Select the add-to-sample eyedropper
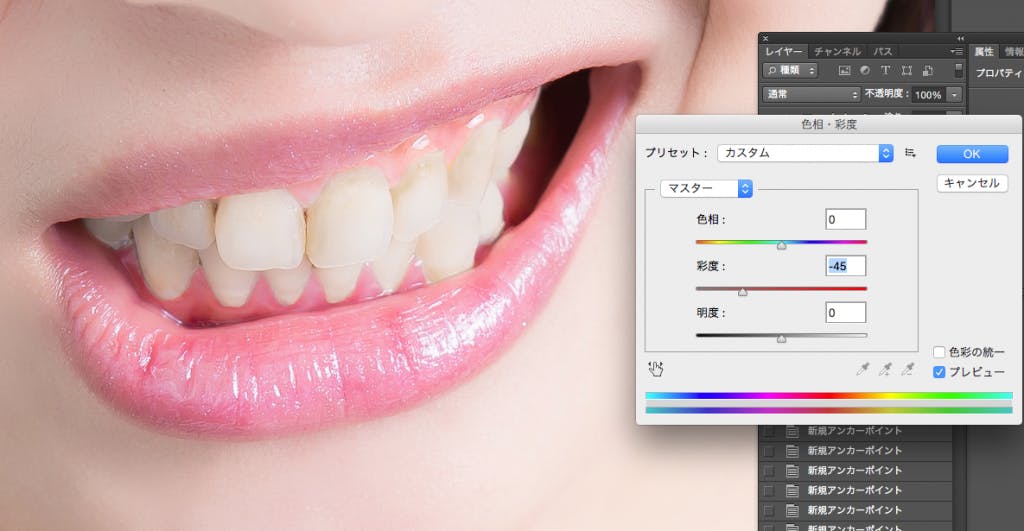The width and height of the screenshot is (1024, 531). point(885,370)
